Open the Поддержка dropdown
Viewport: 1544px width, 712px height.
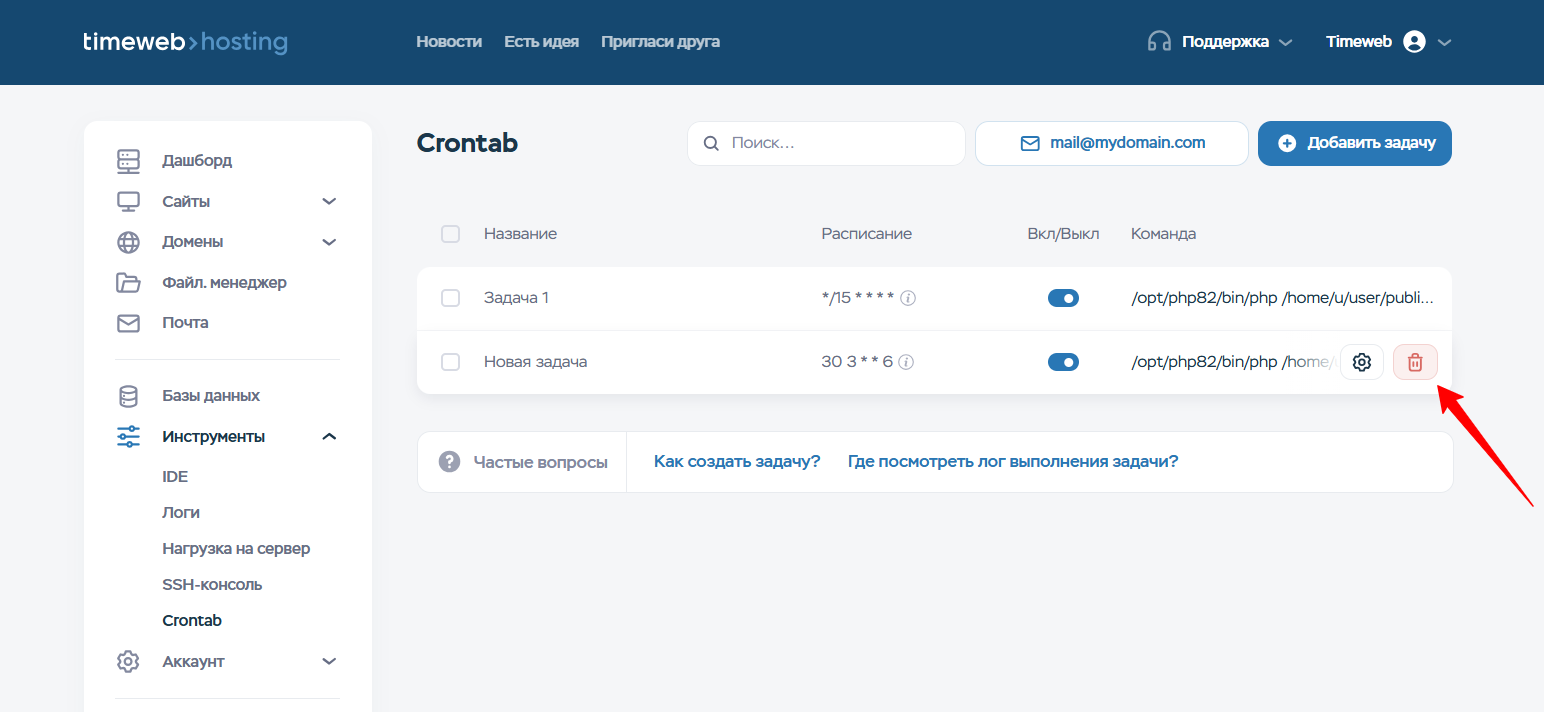pos(1220,42)
